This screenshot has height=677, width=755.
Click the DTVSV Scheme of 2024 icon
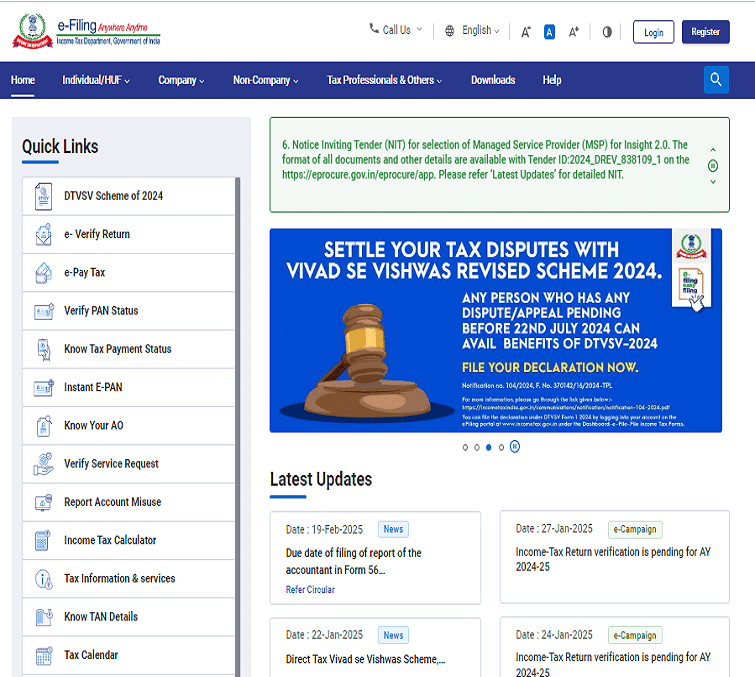click(43, 196)
